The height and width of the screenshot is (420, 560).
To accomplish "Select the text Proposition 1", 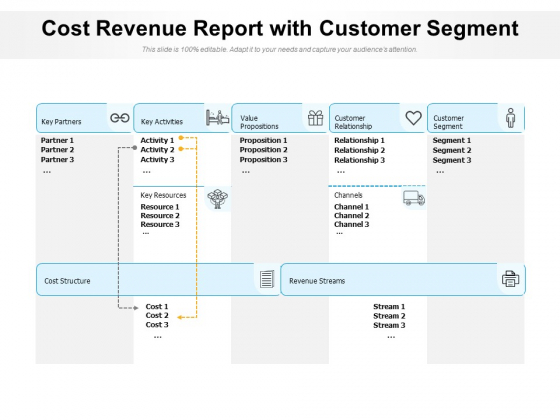I will pos(263,140).
